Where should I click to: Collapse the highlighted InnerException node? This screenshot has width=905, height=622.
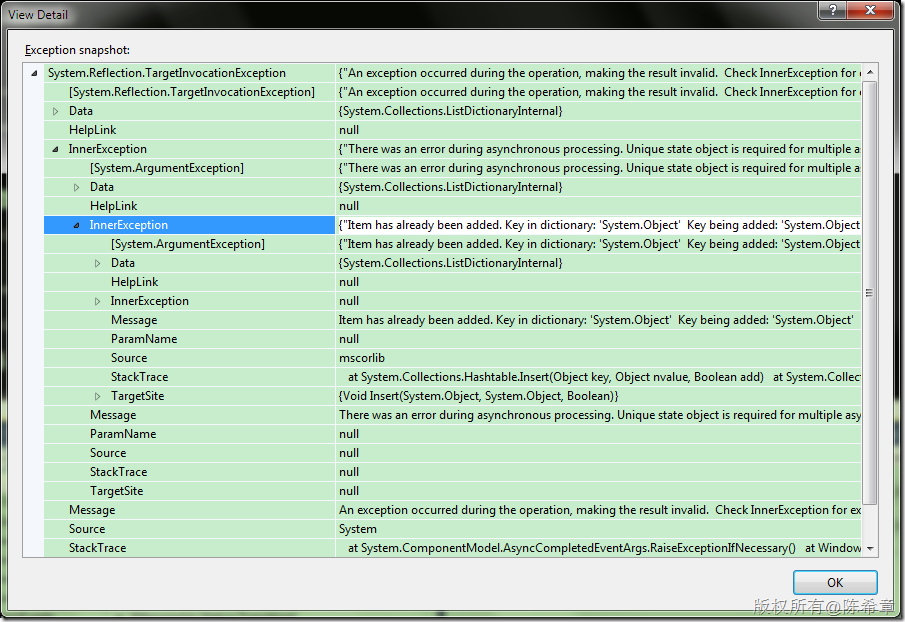[77, 226]
